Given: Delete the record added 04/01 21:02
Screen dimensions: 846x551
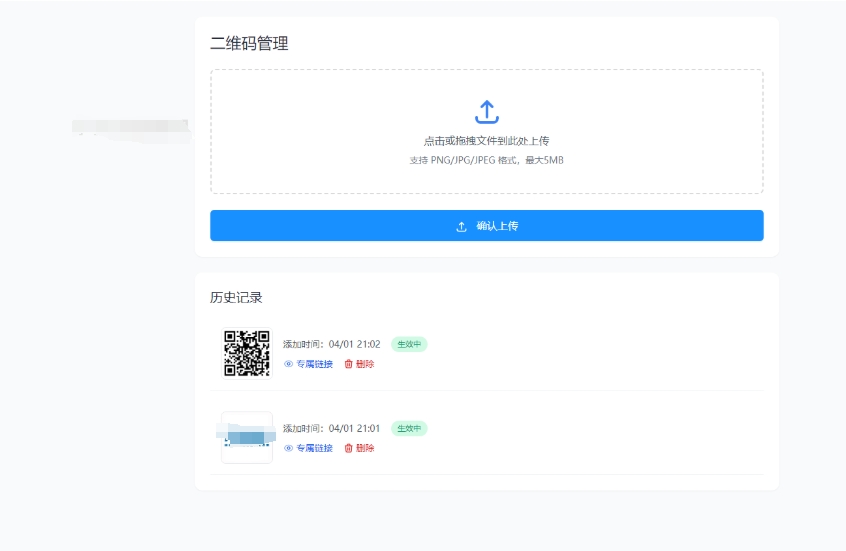Looking at the screenshot, I should [x=359, y=364].
